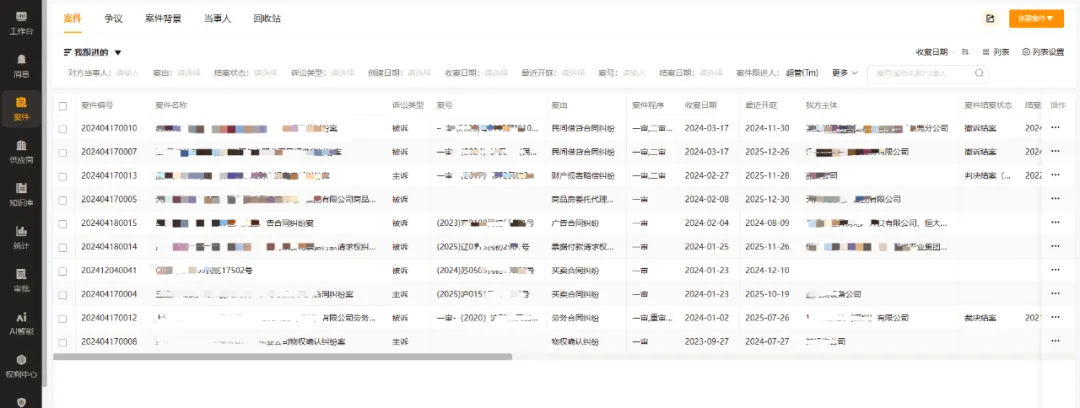Open the 权利中心 sidebar icon

click(x=21, y=360)
